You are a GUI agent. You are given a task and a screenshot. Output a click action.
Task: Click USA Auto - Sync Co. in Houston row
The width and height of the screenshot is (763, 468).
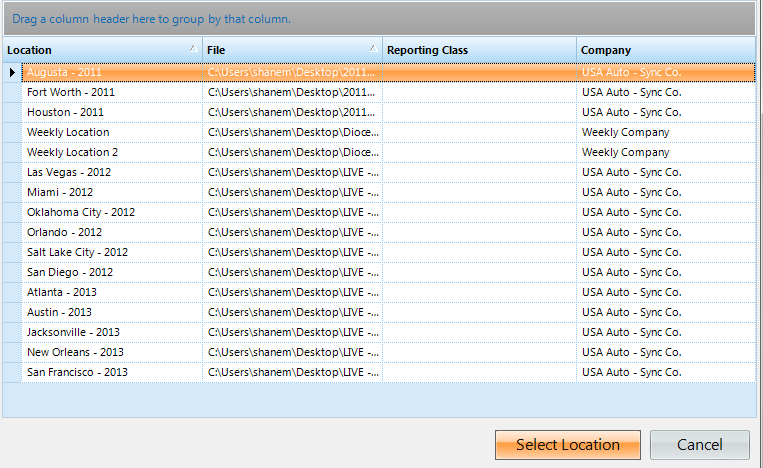pyautogui.click(x=631, y=112)
